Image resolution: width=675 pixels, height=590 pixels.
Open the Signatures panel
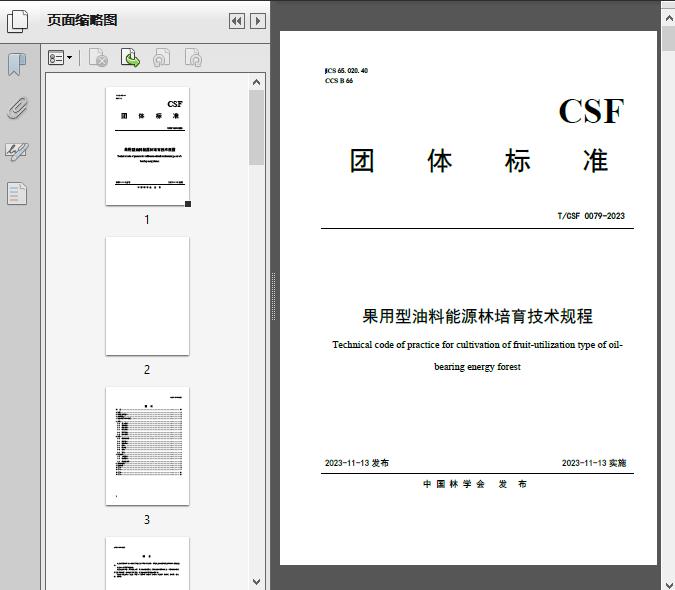[17, 151]
